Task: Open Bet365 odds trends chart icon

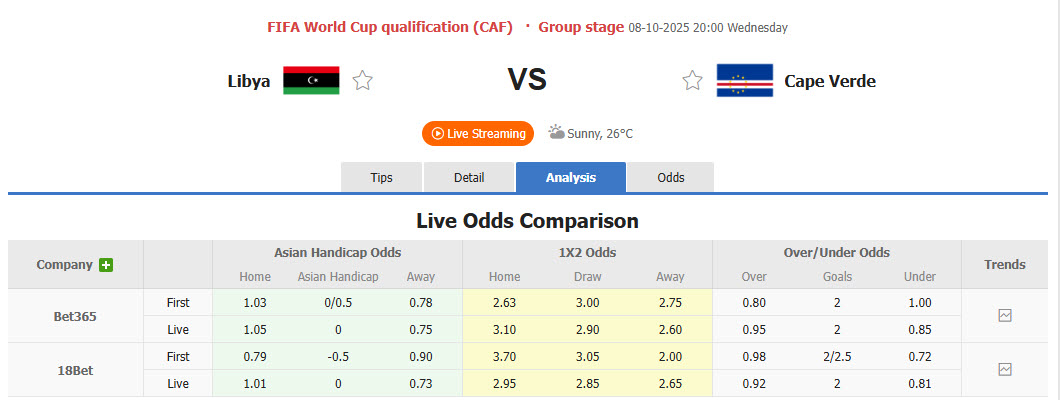Action: [x=1005, y=315]
